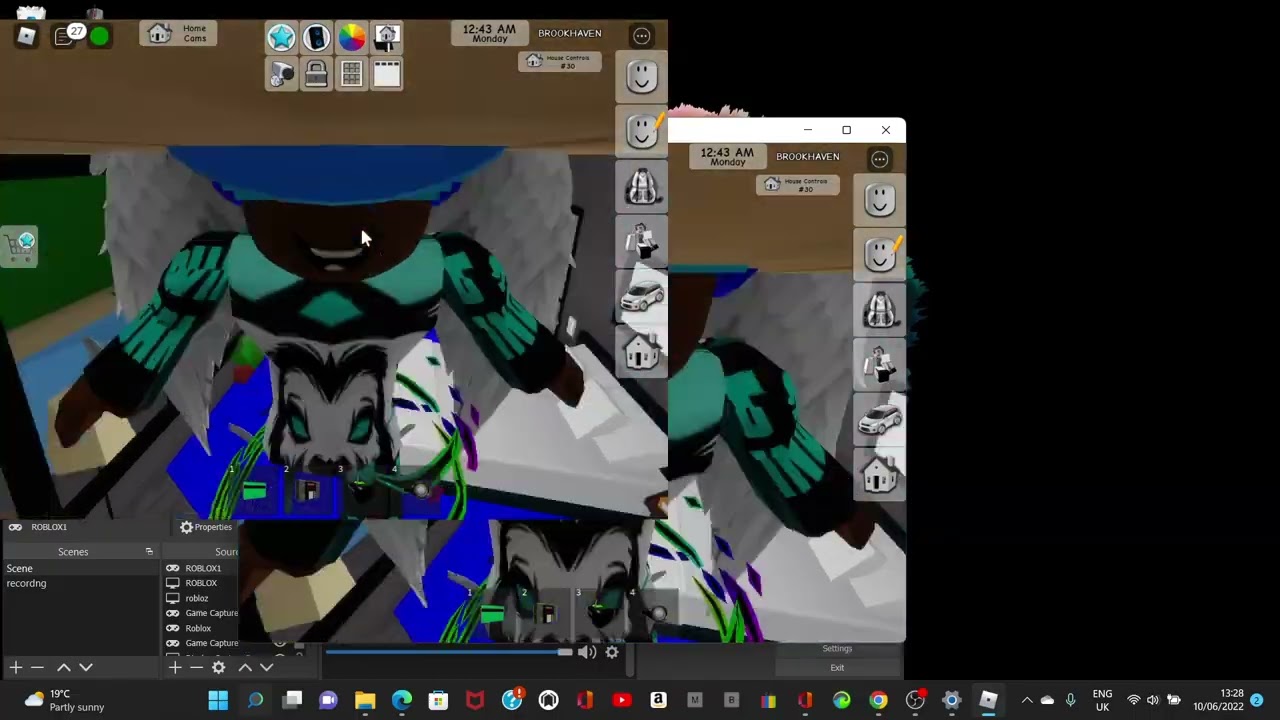
Task: Click the OBS Exit button
Action: coord(837,667)
